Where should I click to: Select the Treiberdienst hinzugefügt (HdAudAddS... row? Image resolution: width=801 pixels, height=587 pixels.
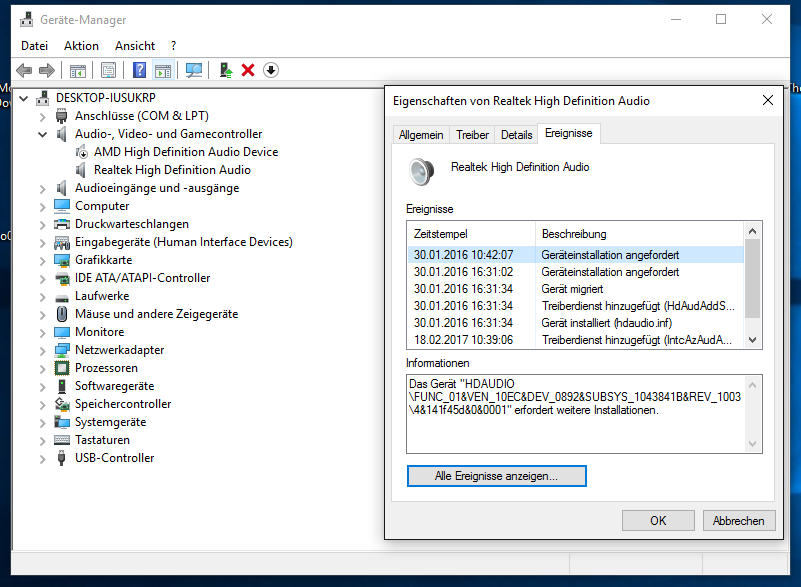click(x=576, y=306)
